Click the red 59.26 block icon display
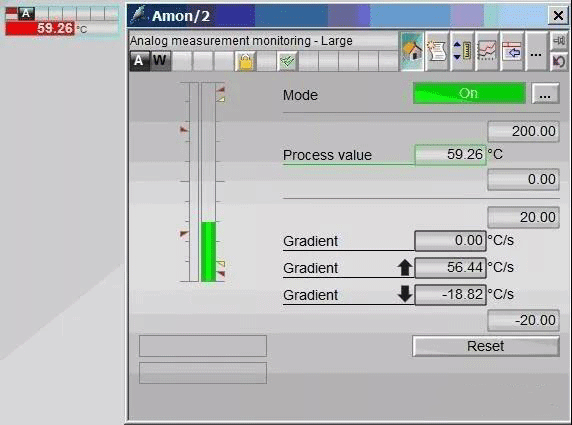The height and width of the screenshot is (425, 572). (x=40, y=28)
